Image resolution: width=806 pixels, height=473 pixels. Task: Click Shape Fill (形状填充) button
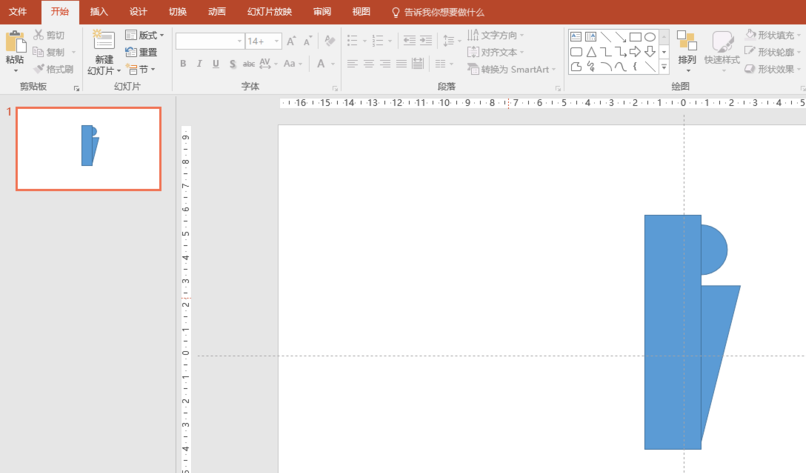point(774,35)
